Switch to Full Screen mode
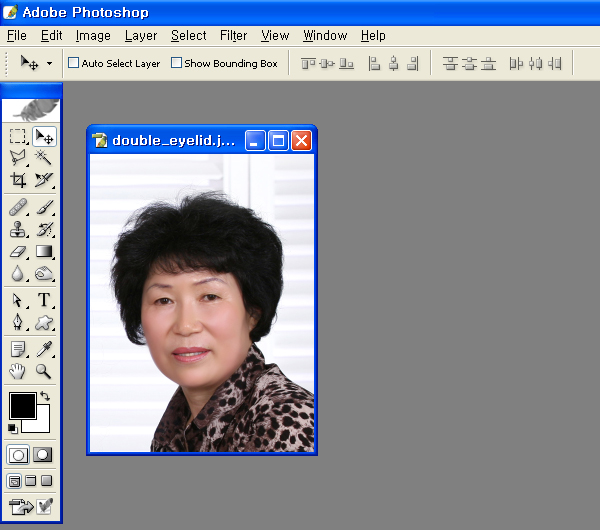600x530 pixels. point(47,480)
